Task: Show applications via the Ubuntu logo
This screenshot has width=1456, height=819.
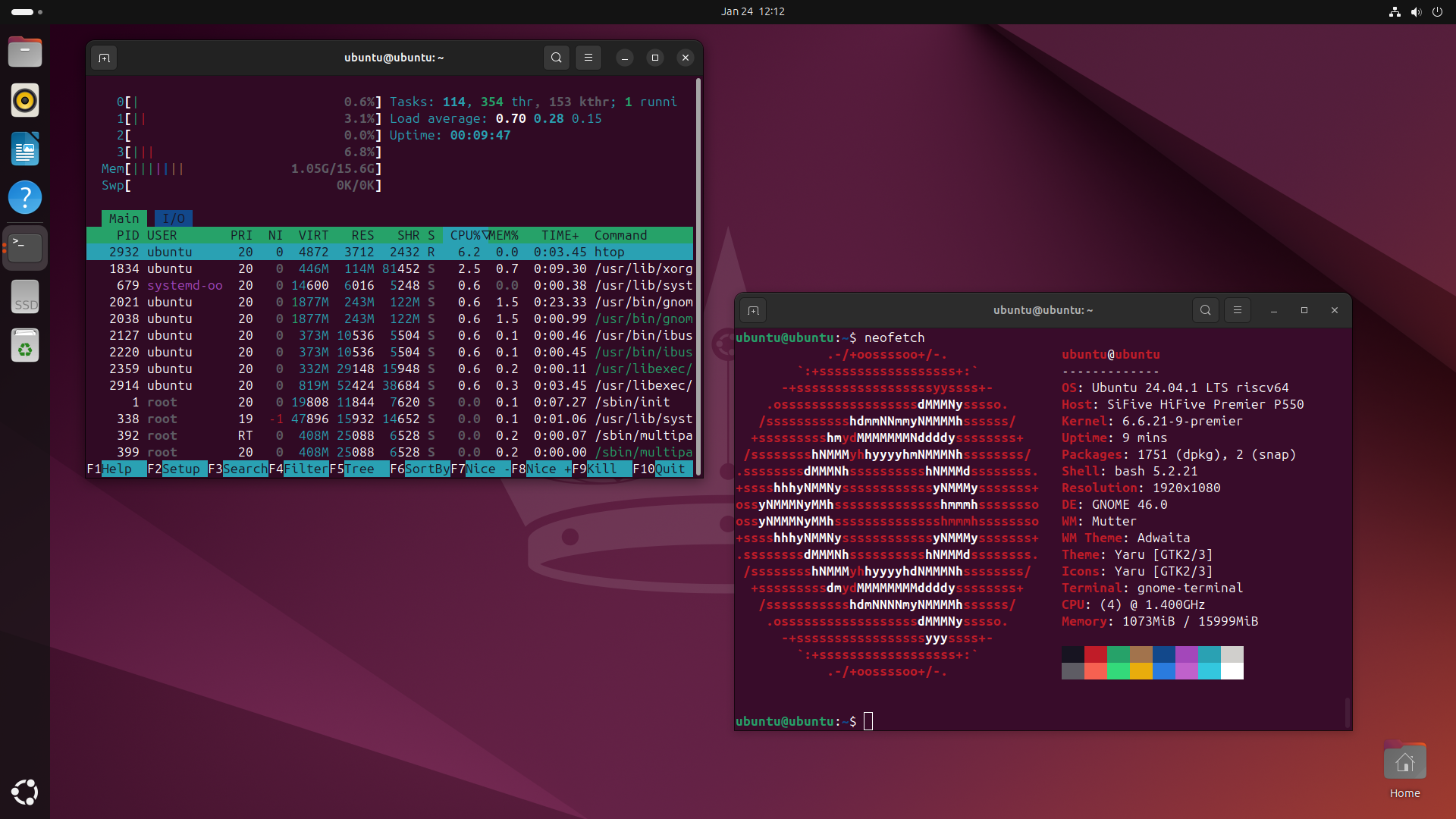Action: [x=25, y=792]
